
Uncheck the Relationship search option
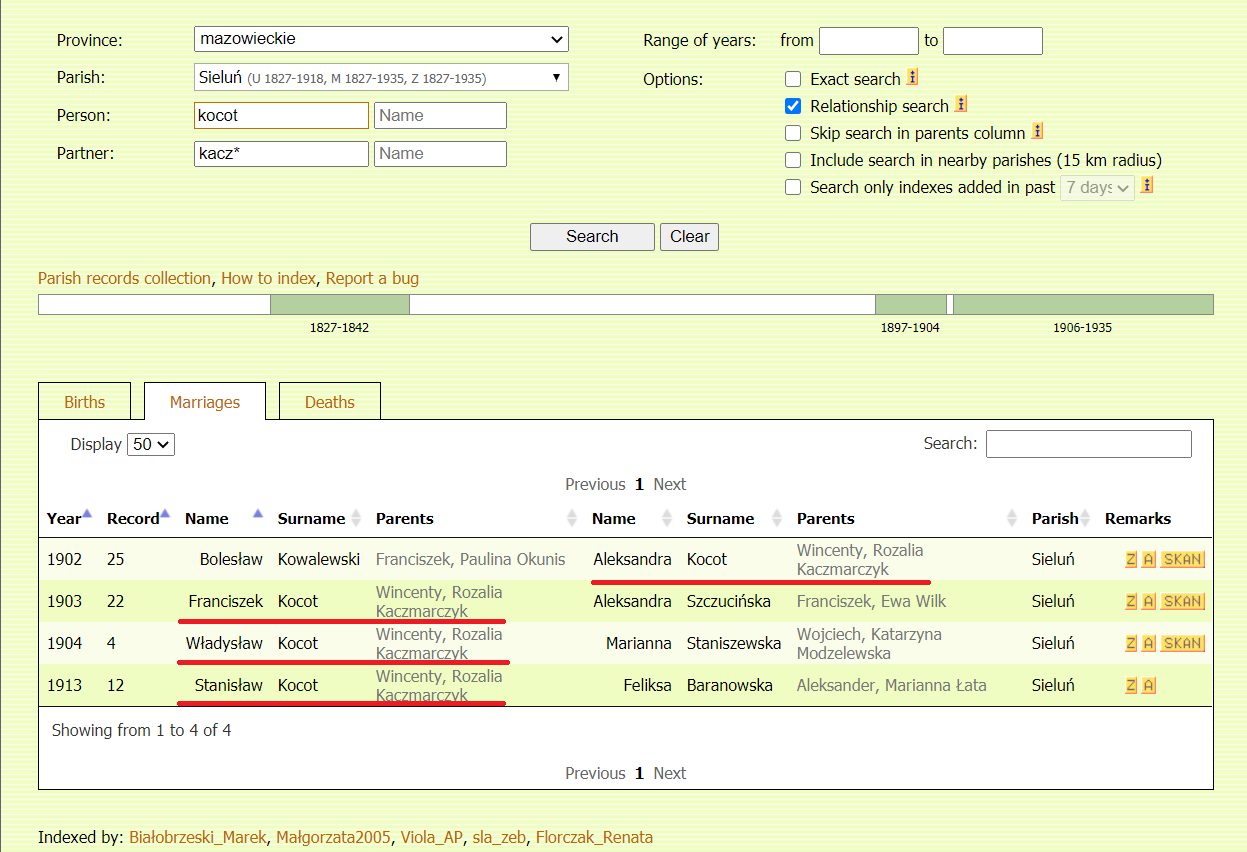pos(793,106)
